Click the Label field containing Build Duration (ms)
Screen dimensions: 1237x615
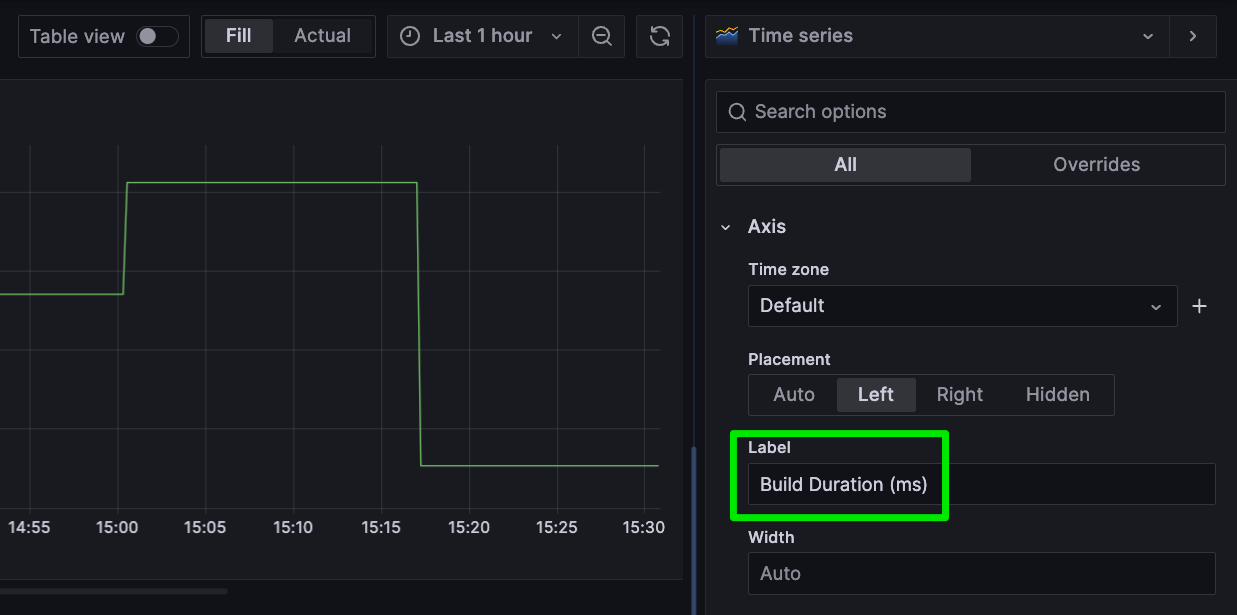981,484
